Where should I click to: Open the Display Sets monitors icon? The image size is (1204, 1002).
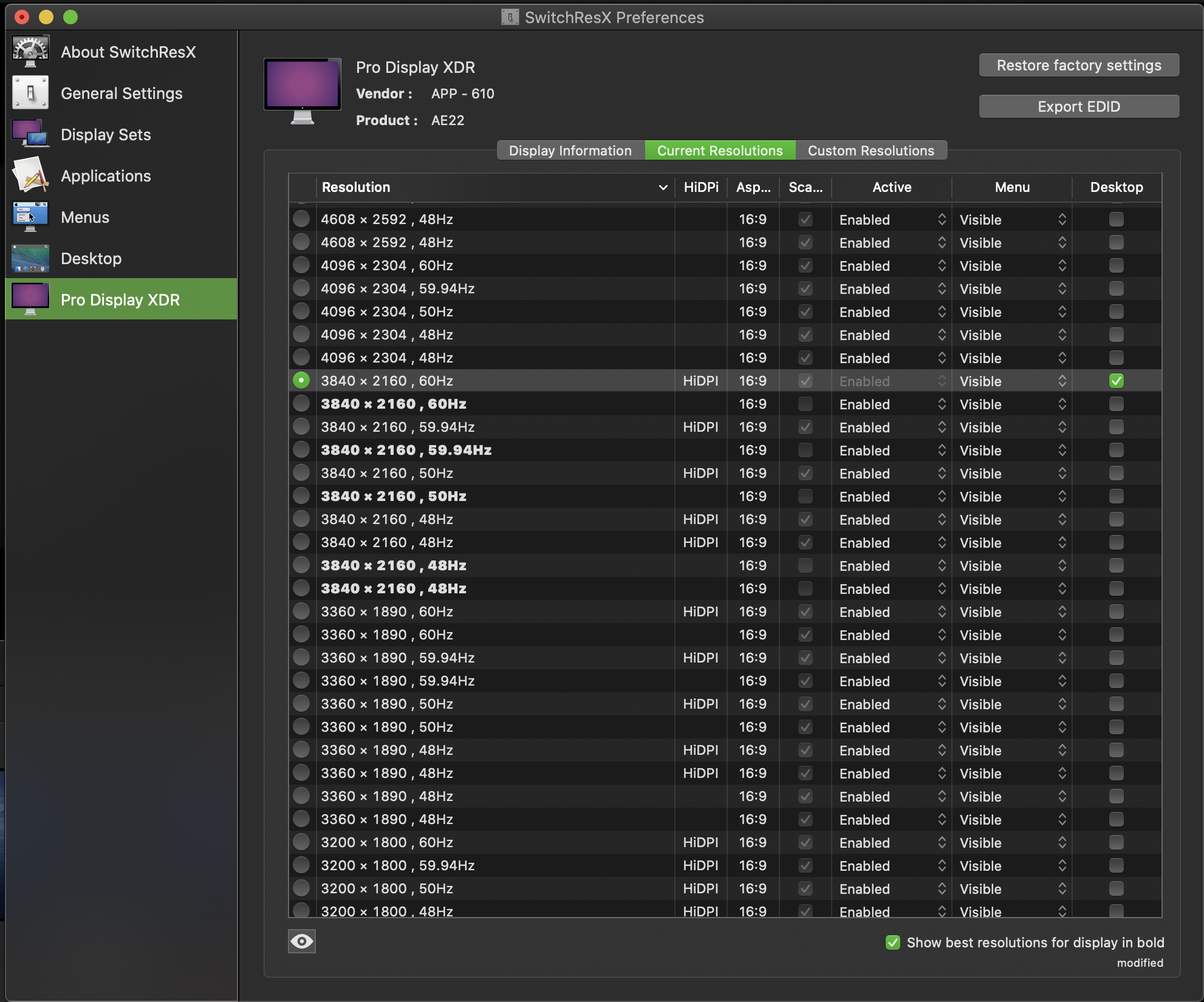[30, 134]
